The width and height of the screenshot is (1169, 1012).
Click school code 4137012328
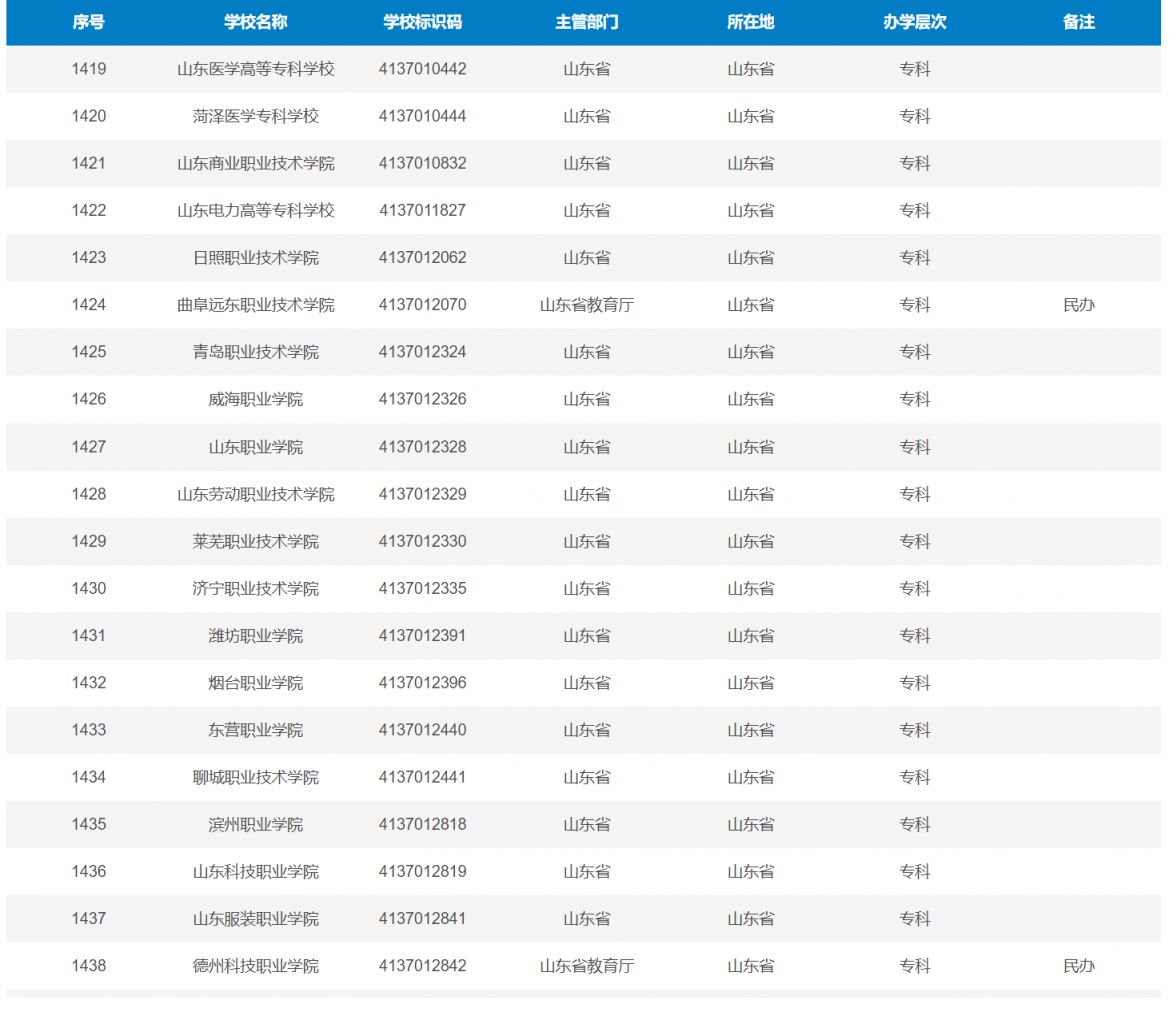pyautogui.click(x=423, y=447)
